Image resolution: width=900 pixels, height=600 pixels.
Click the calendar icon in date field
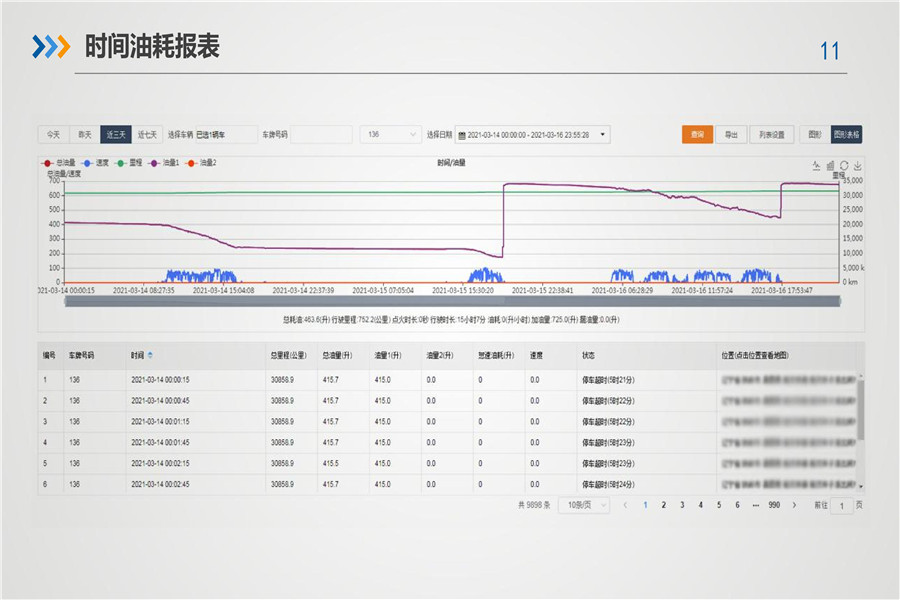[461, 134]
